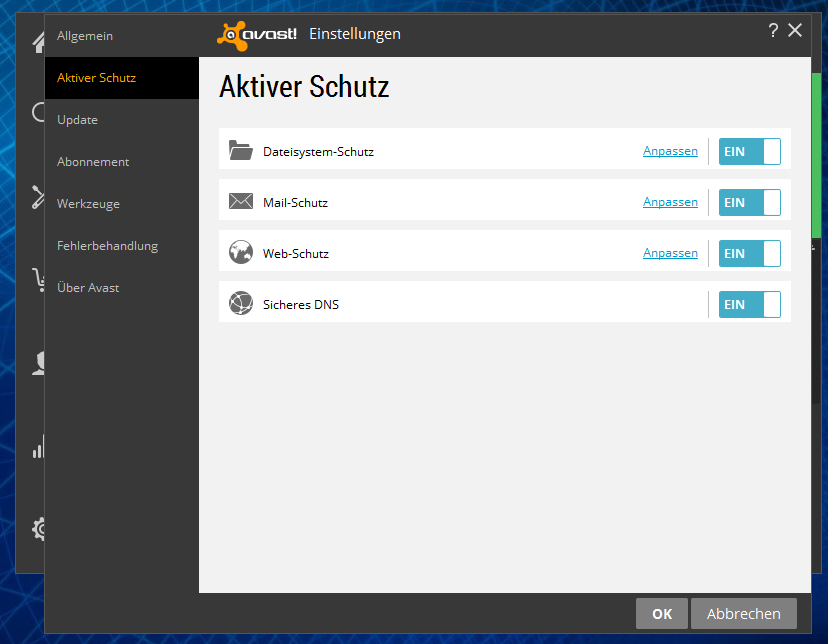828x644 pixels.
Task: Click the Web-Schutz globe icon
Action: 241,252
